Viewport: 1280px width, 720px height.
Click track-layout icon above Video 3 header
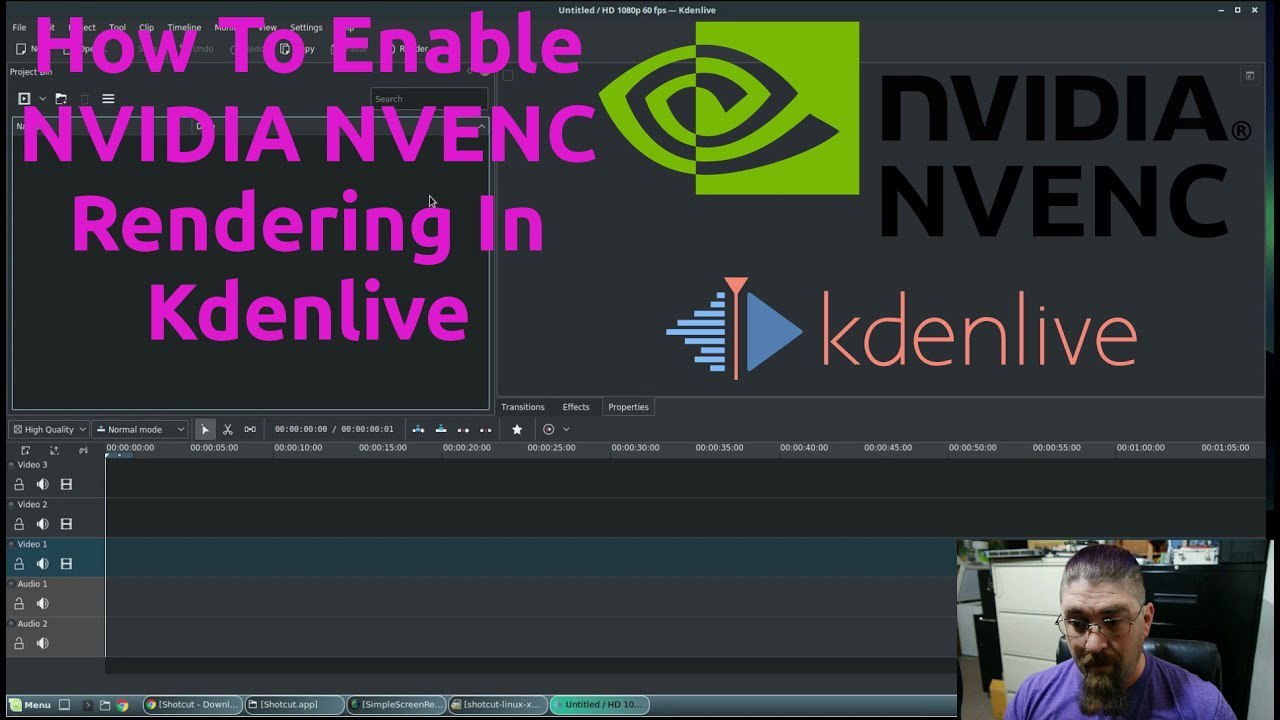click(25, 450)
